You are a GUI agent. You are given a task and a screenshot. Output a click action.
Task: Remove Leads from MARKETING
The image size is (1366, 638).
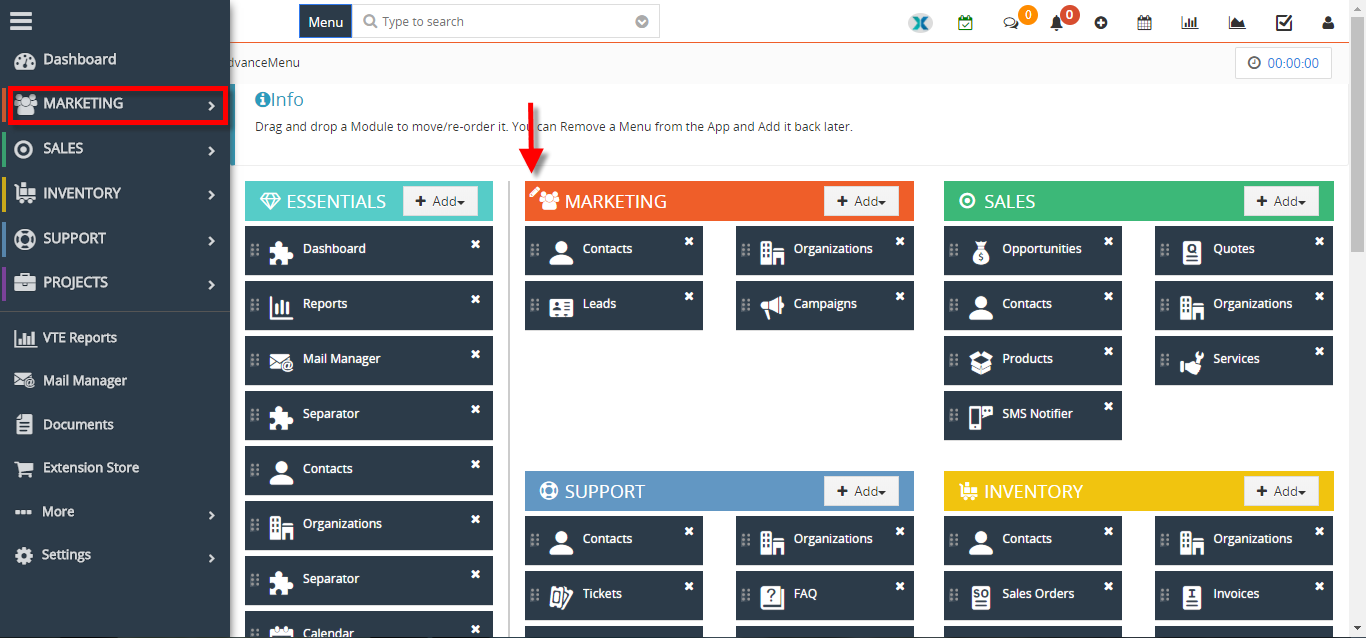[x=689, y=297]
